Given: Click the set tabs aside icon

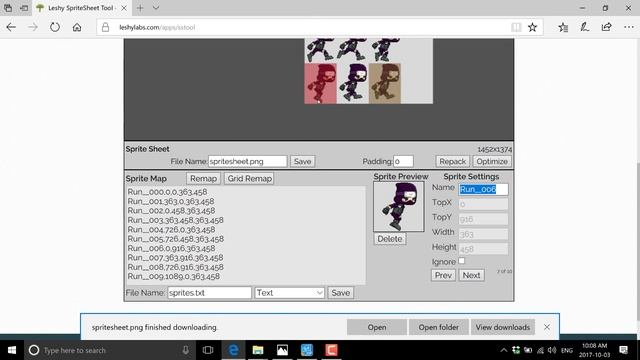Looking at the screenshot, I should click(x=24, y=8).
